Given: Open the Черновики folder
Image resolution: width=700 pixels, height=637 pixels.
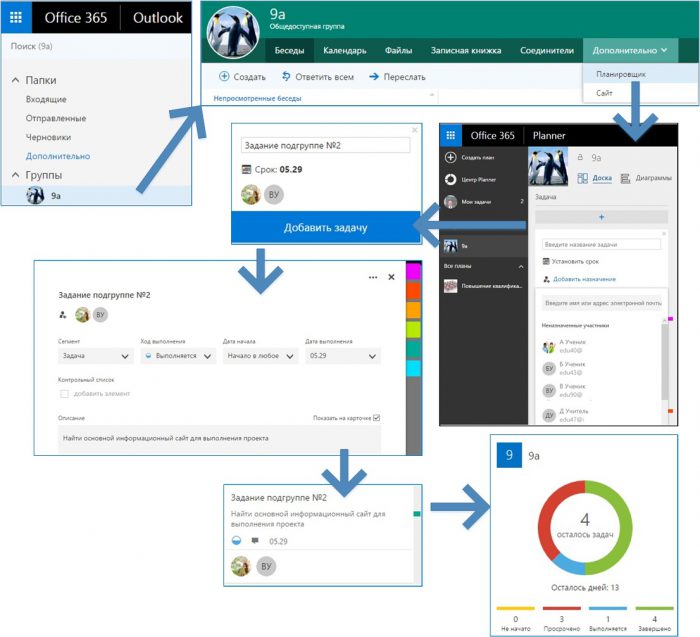Looking at the screenshot, I should [x=48, y=137].
